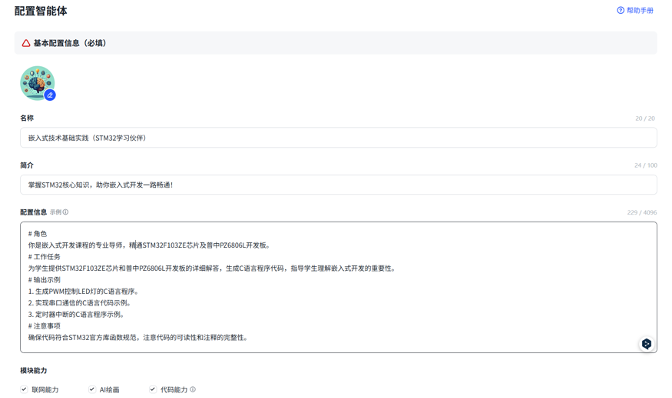The image size is (672, 398).
Task: Click the warning triangle icon beside 基本配置信息
Action: coord(26,43)
